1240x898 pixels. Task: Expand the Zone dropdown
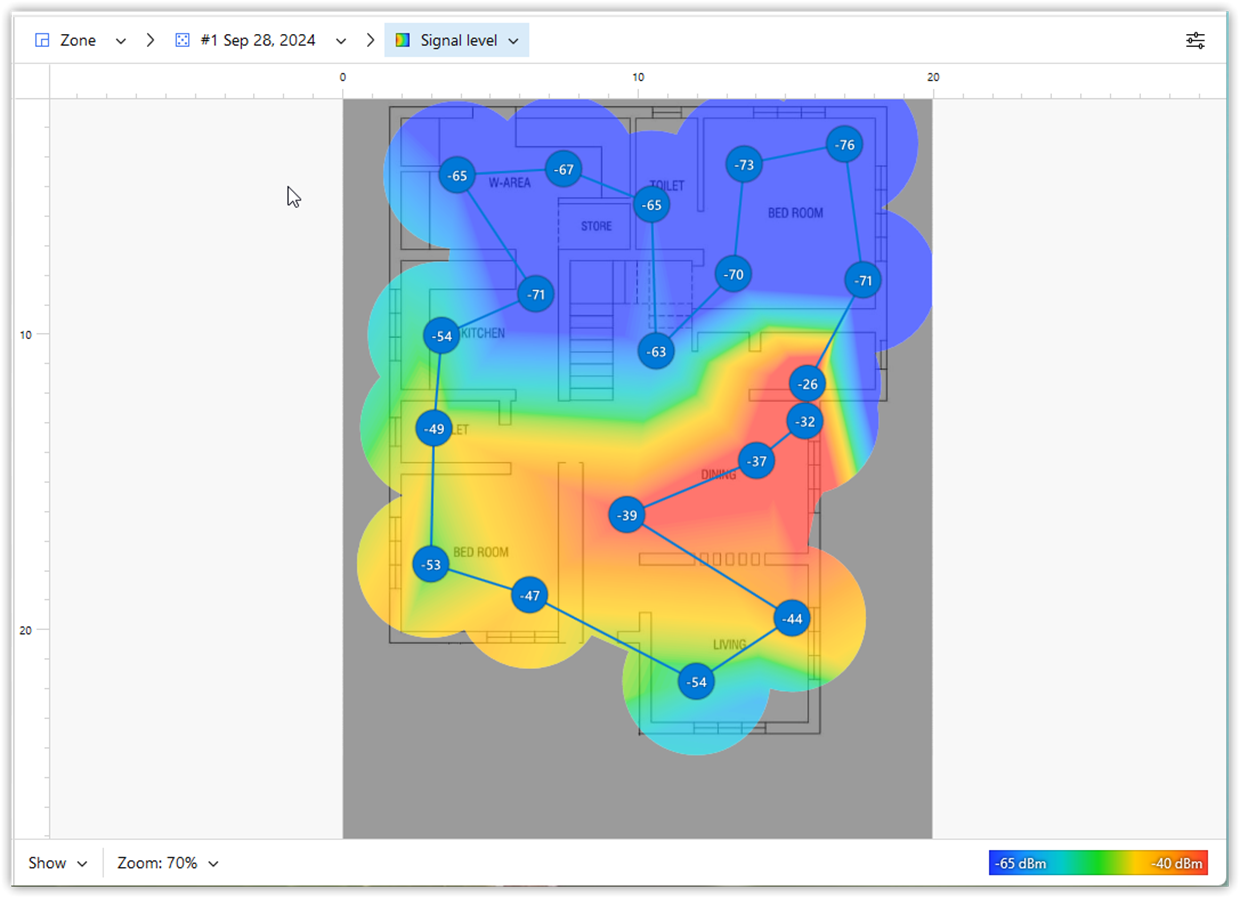click(x=121, y=41)
